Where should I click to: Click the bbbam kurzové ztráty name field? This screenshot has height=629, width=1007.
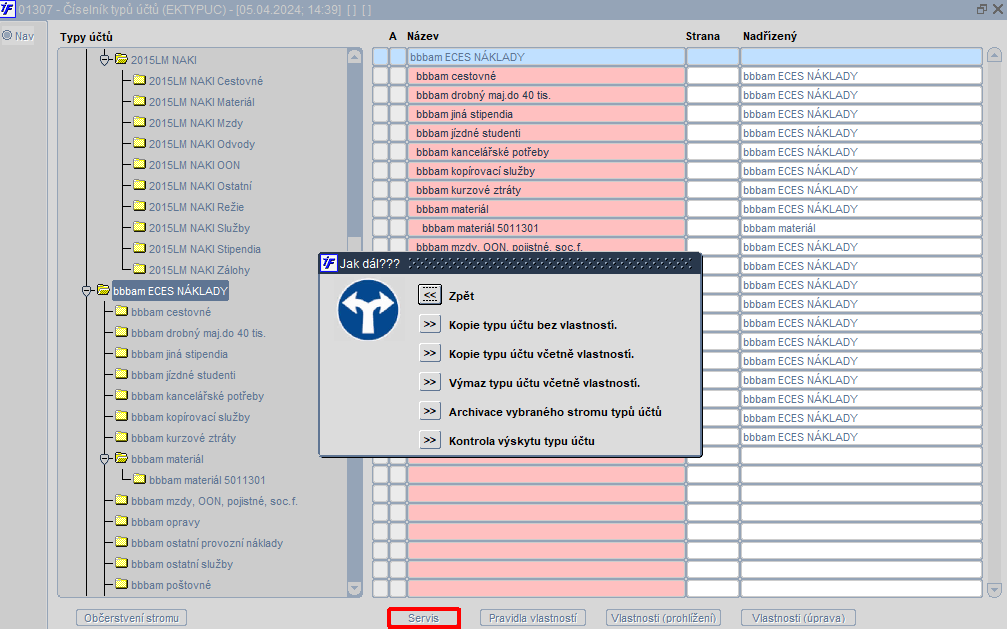tap(546, 190)
